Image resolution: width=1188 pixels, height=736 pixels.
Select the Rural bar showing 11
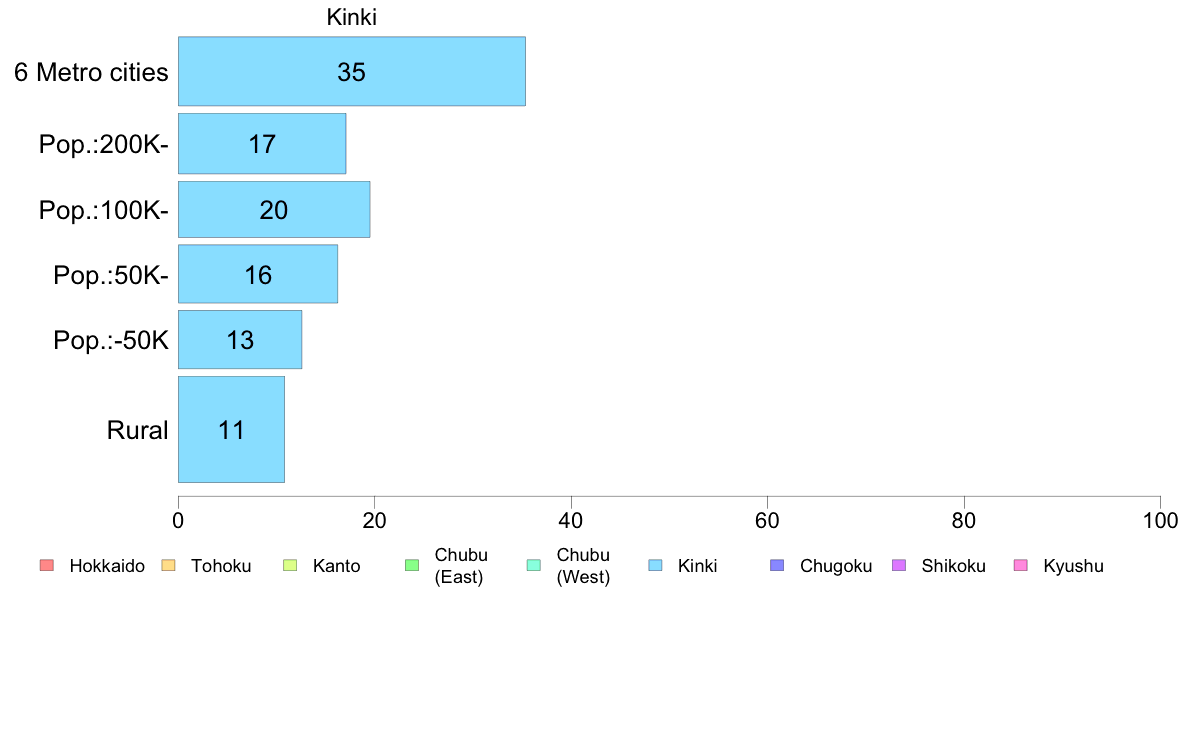[231, 429]
